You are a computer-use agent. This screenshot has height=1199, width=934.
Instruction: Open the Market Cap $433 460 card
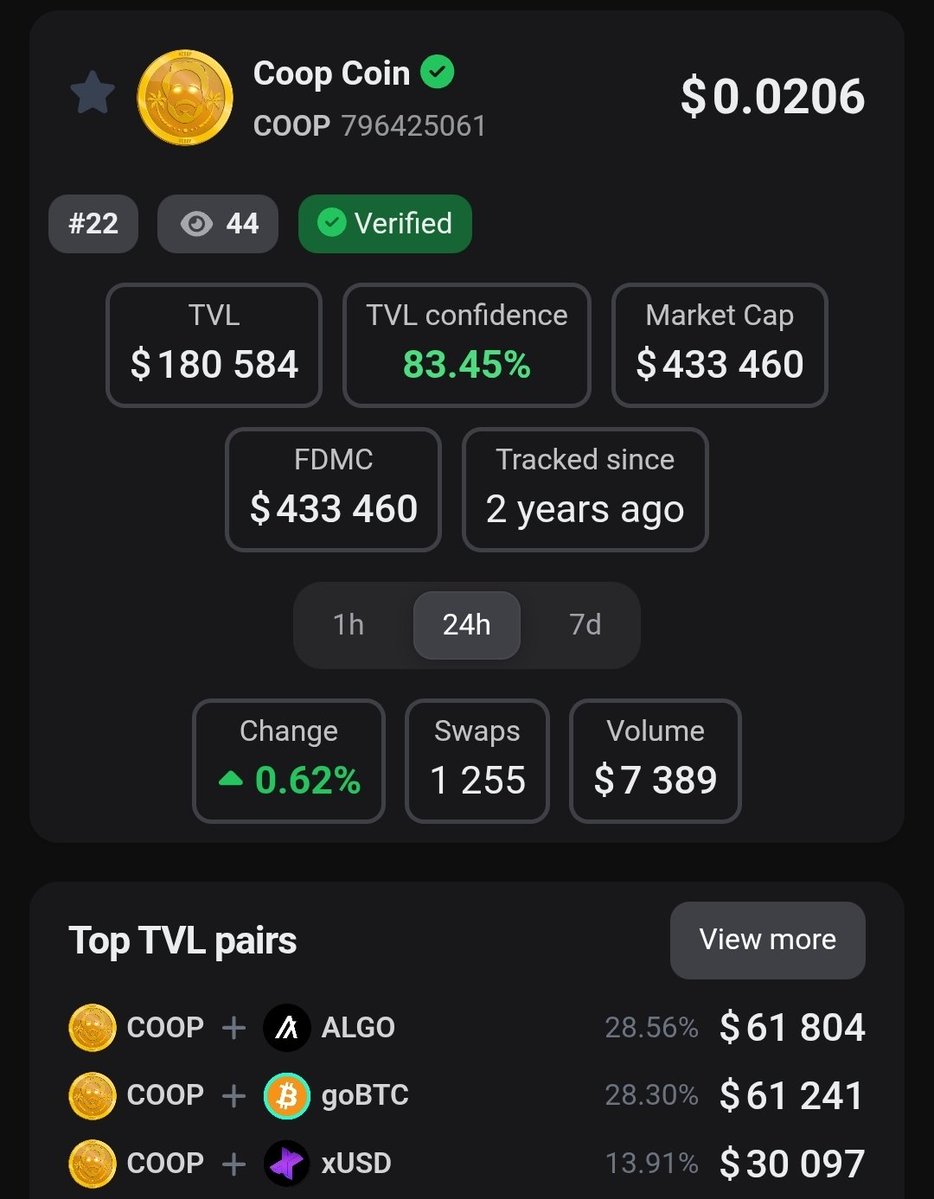720,345
